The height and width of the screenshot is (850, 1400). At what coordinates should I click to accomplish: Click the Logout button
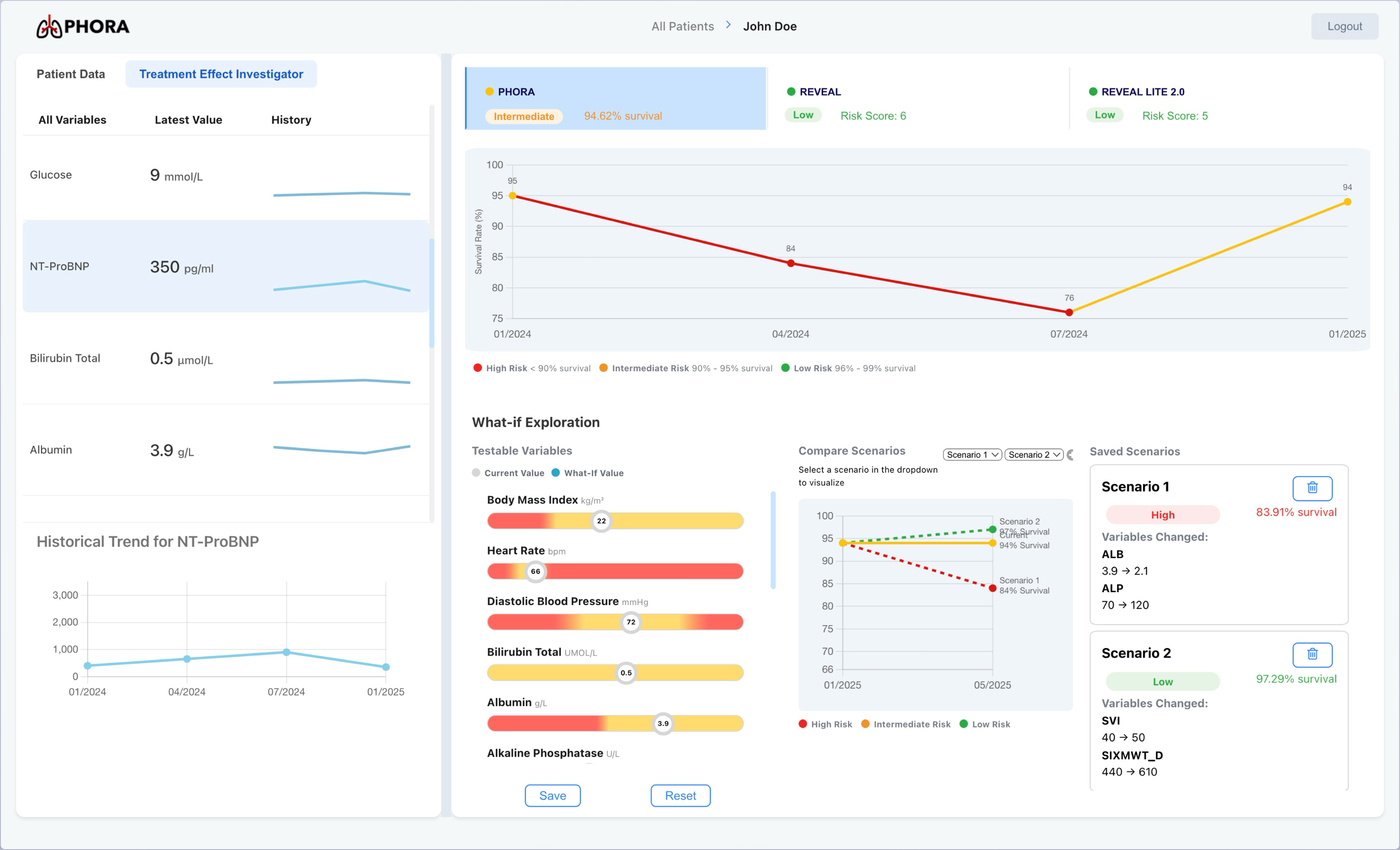tap(1345, 26)
